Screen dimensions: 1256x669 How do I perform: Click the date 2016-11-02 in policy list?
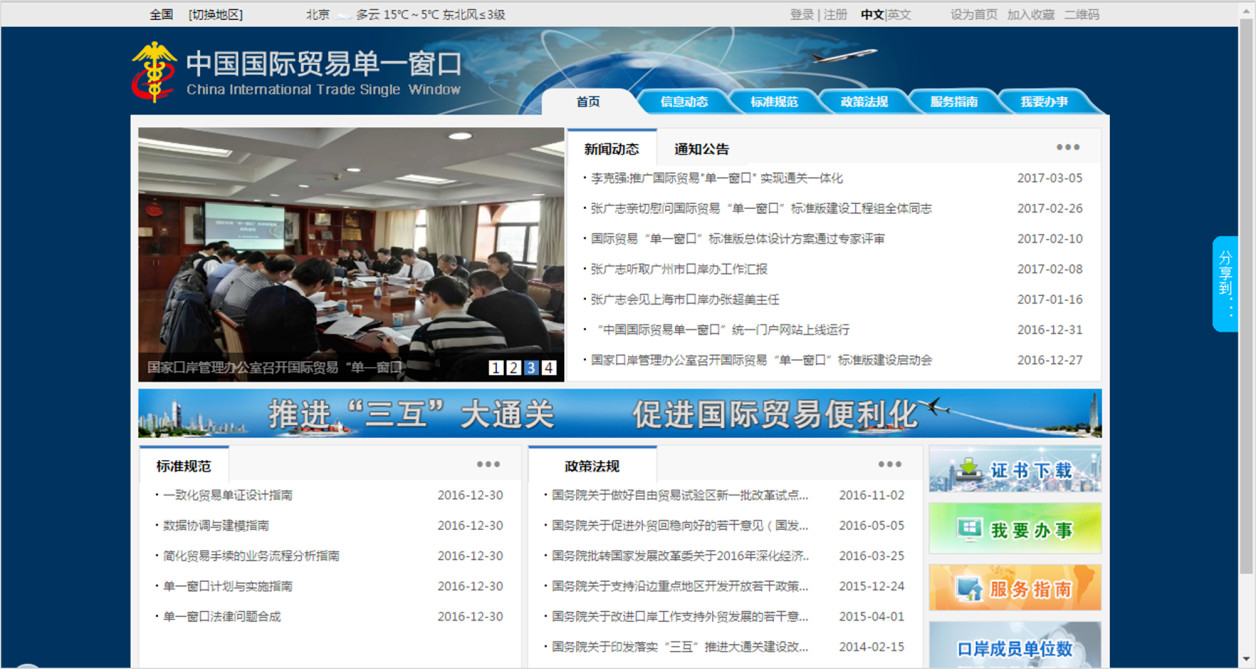tap(871, 495)
